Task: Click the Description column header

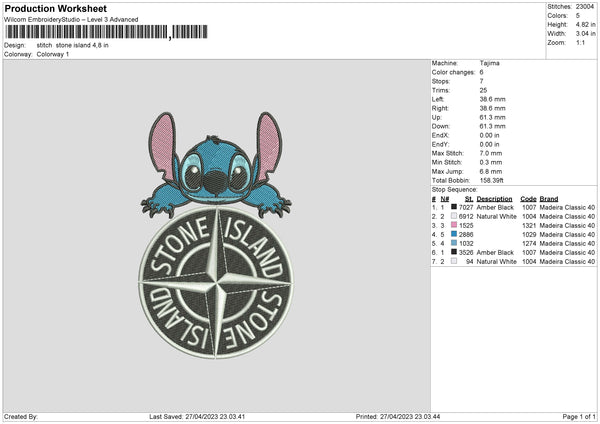Action: 494,199
